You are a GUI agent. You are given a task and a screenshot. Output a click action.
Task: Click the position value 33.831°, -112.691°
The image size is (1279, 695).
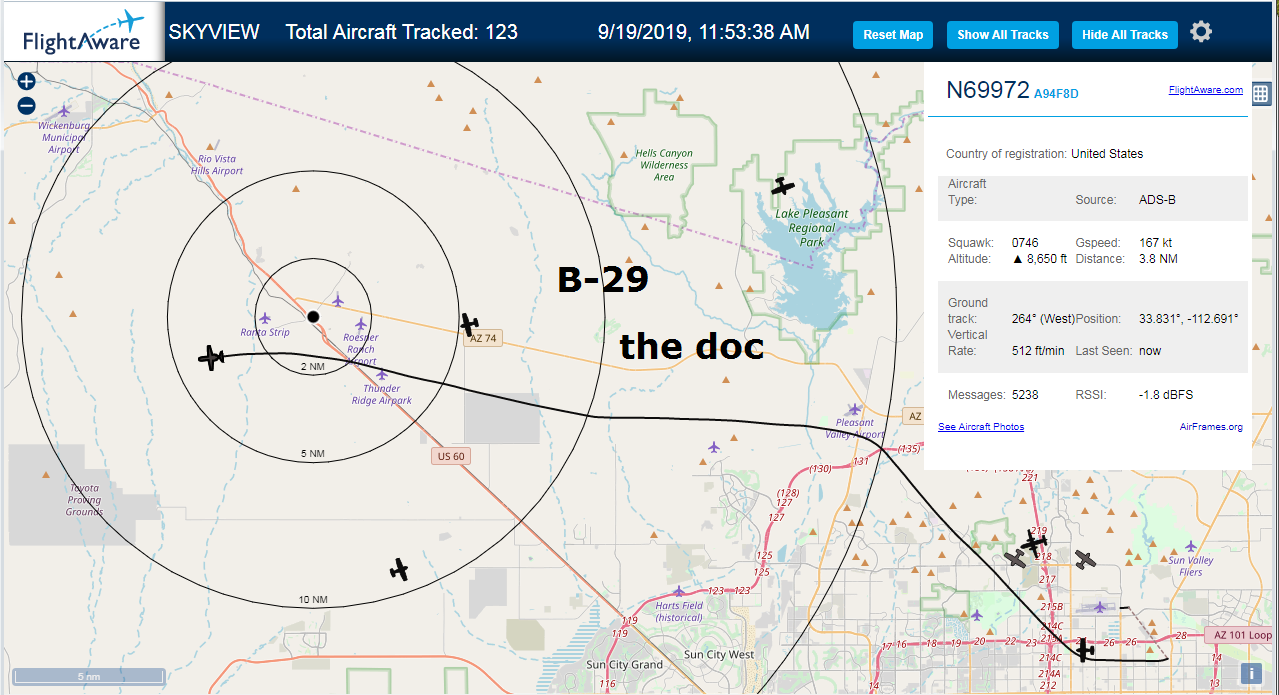(x=1189, y=319)
